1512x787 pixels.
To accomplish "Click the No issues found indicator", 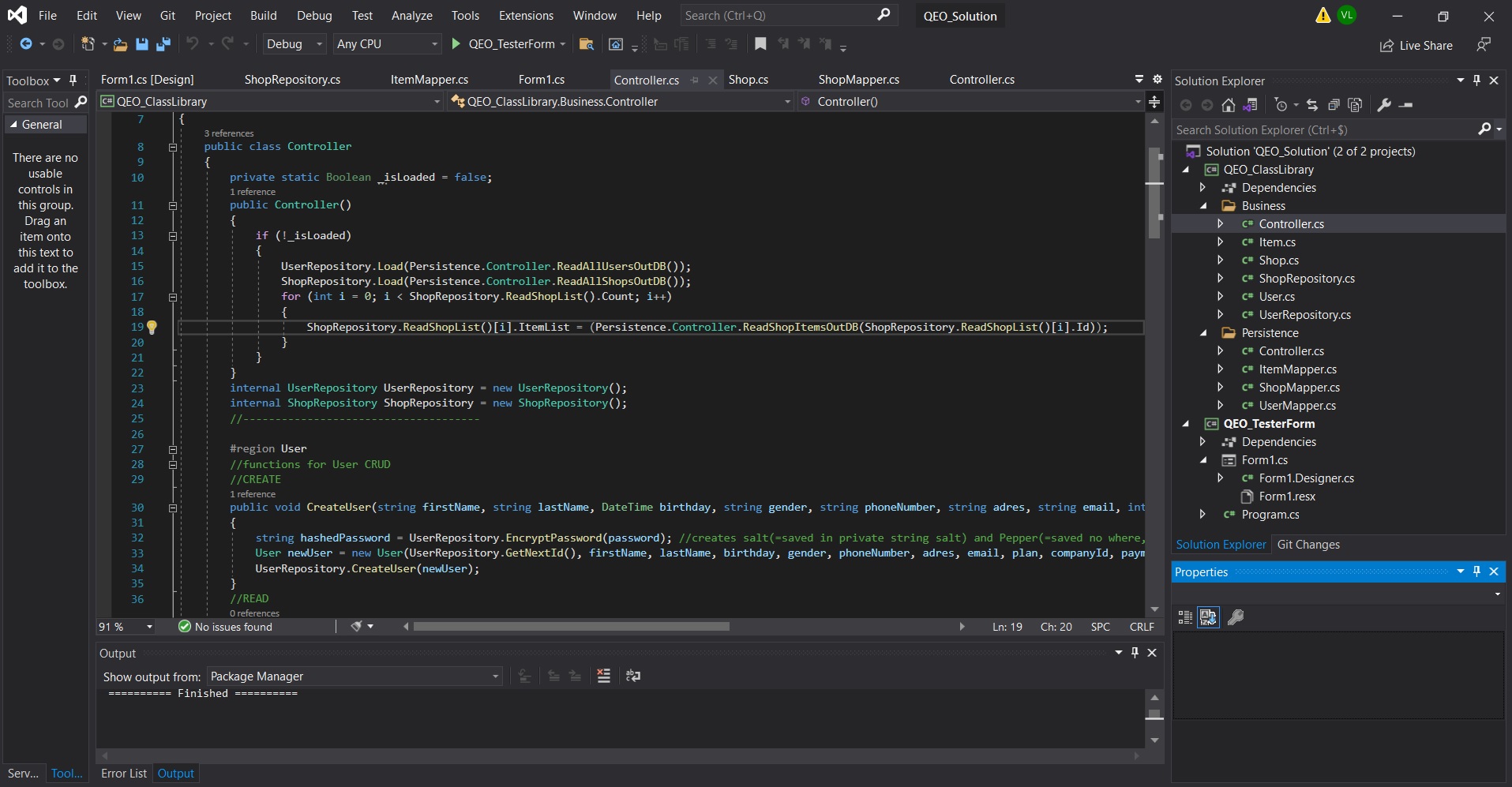I will [x=225, y=627].
